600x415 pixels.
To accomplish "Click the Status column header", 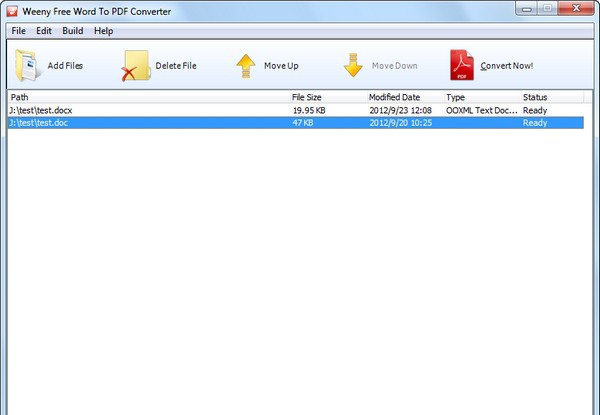I will click(x=552, y=97).
